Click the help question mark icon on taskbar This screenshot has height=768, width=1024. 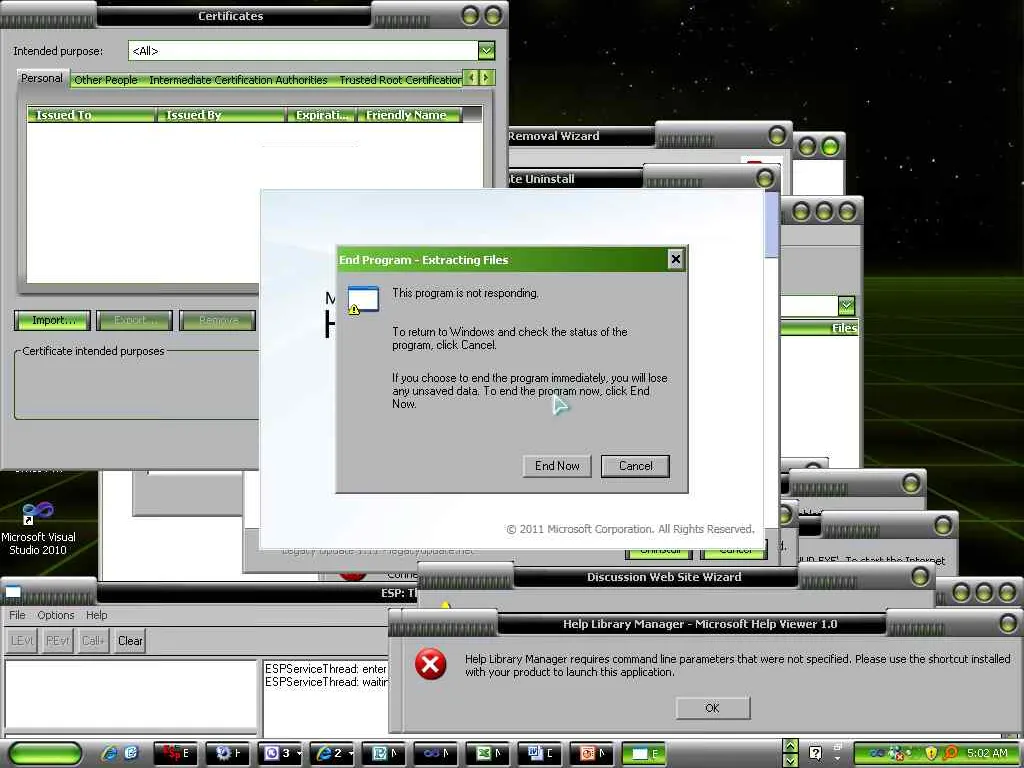click(816, 753)
